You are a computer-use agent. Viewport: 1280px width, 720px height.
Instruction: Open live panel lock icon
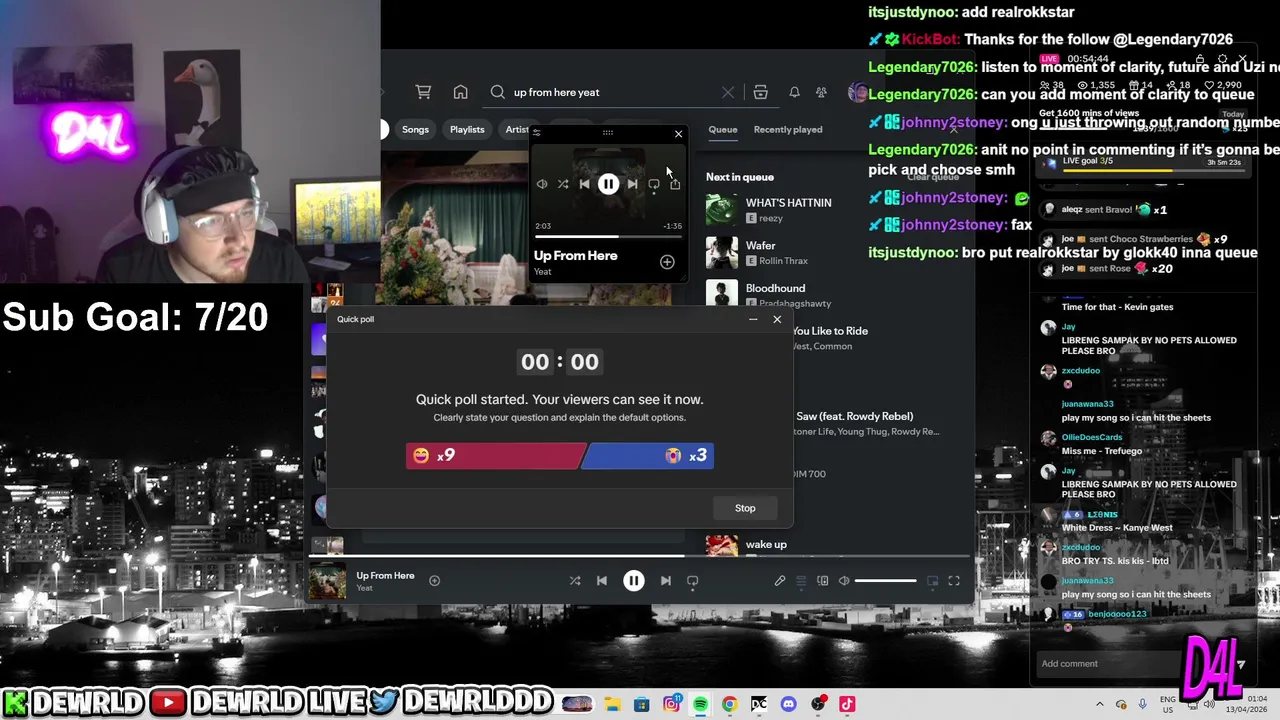(1198, 60)
